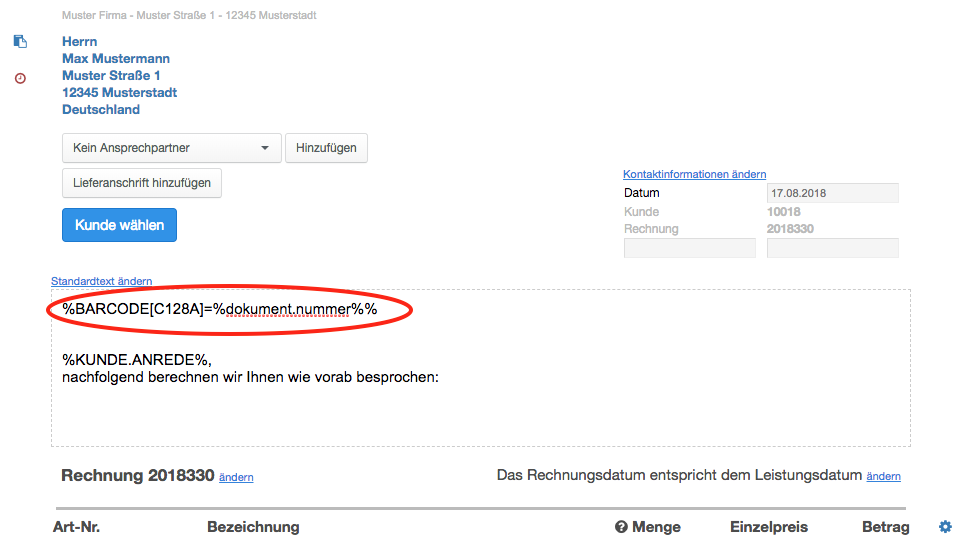Viewport: 958px width, 554px height.
Task: Open Kontaktinformationen ändern link
Action: coord(694,174)
